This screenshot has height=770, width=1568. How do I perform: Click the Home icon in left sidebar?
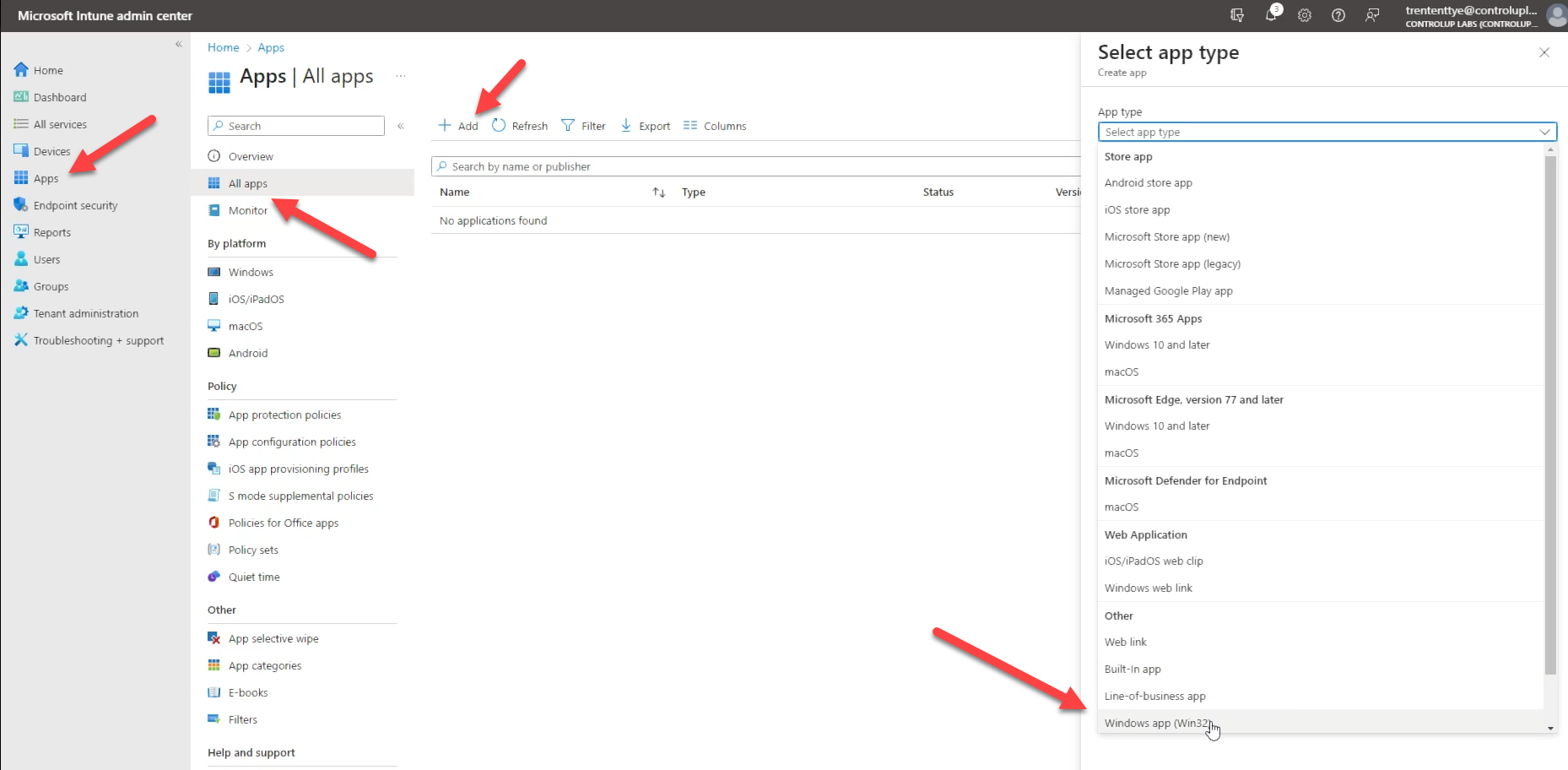[21, 70]
